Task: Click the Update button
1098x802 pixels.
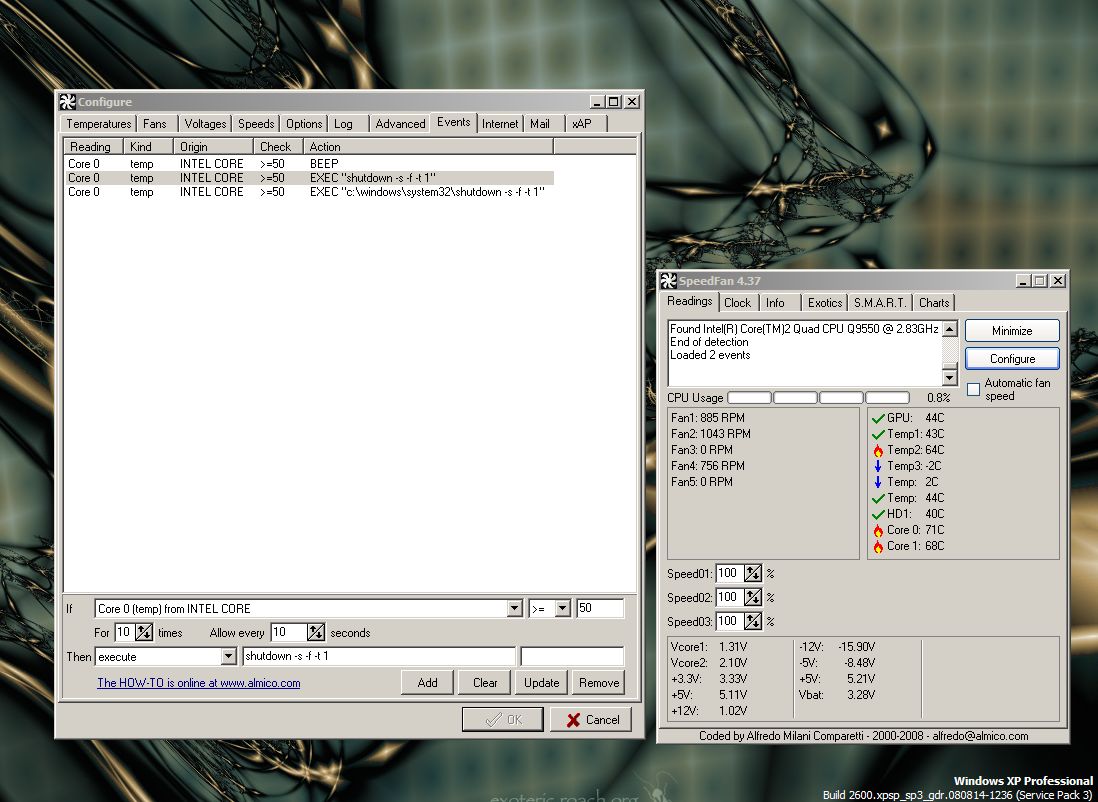Action: (541, 683)
